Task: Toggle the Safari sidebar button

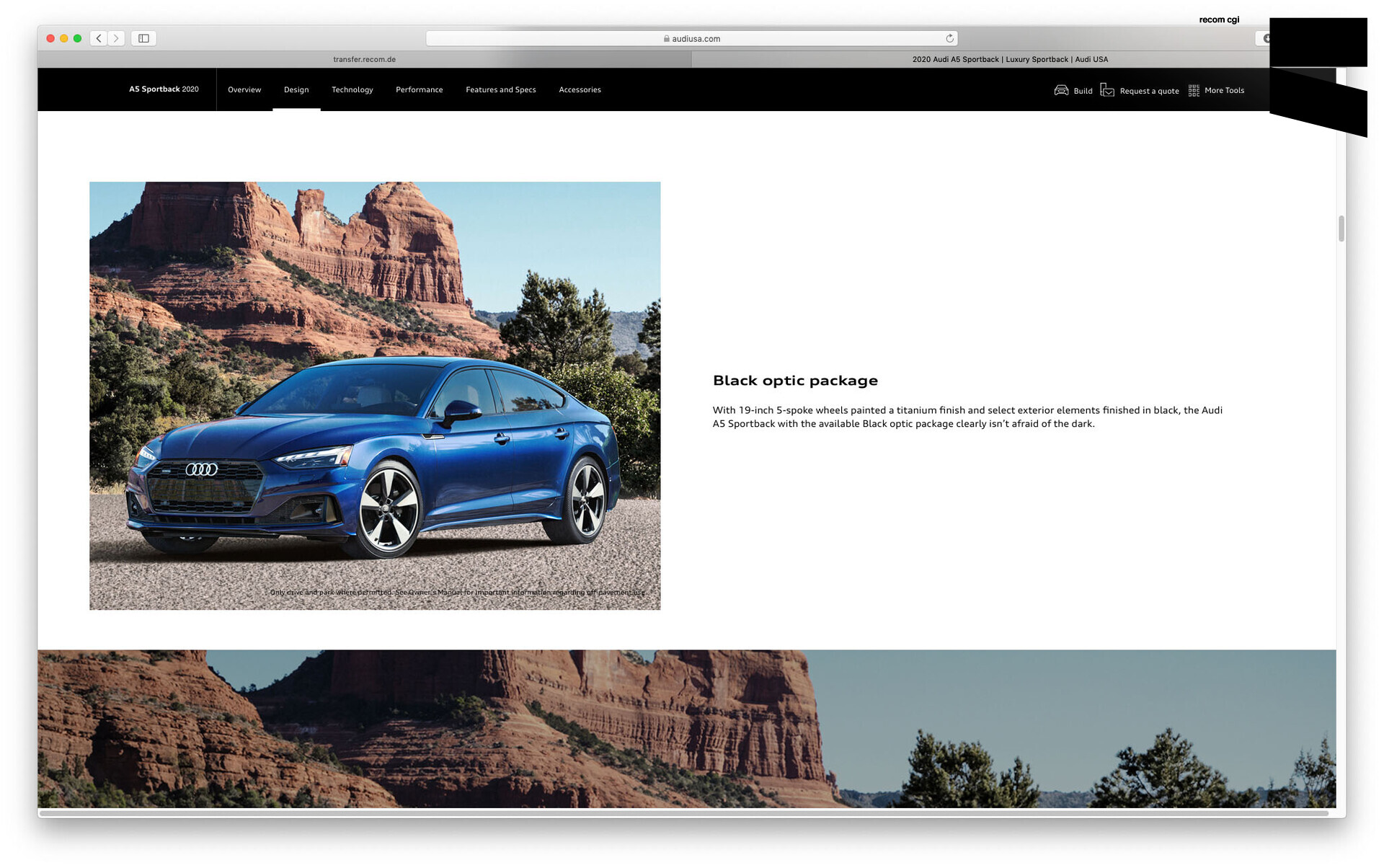Action: [143, 38]
